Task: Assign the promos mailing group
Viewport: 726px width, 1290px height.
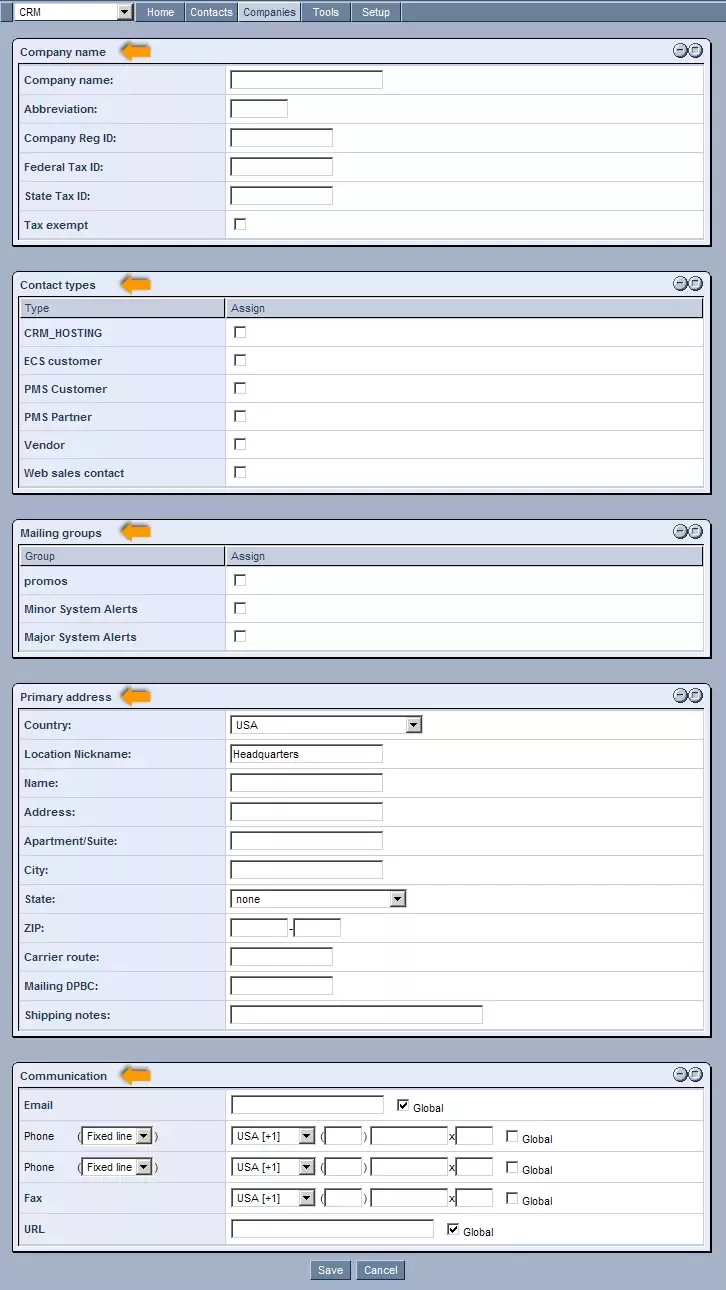Action: (240, 580)
